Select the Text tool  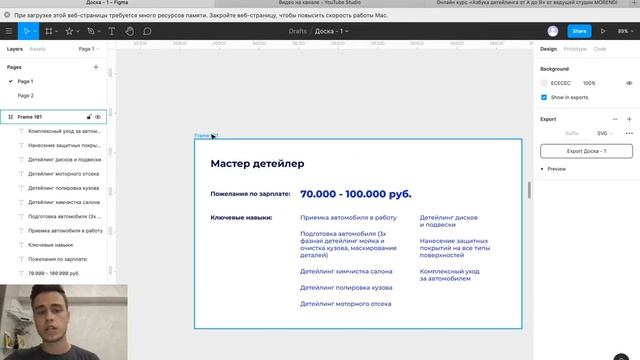111,31
